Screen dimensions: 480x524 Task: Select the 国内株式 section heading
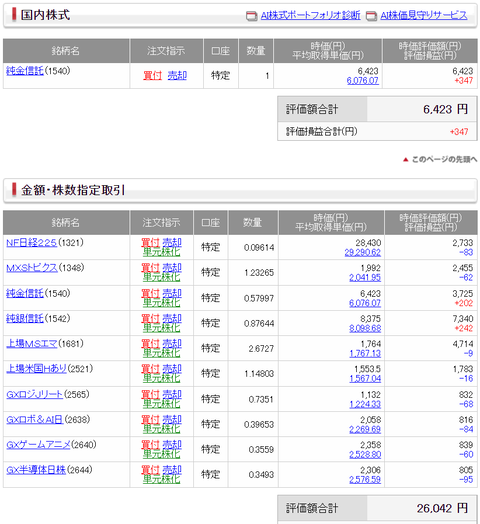coord(45,15)
